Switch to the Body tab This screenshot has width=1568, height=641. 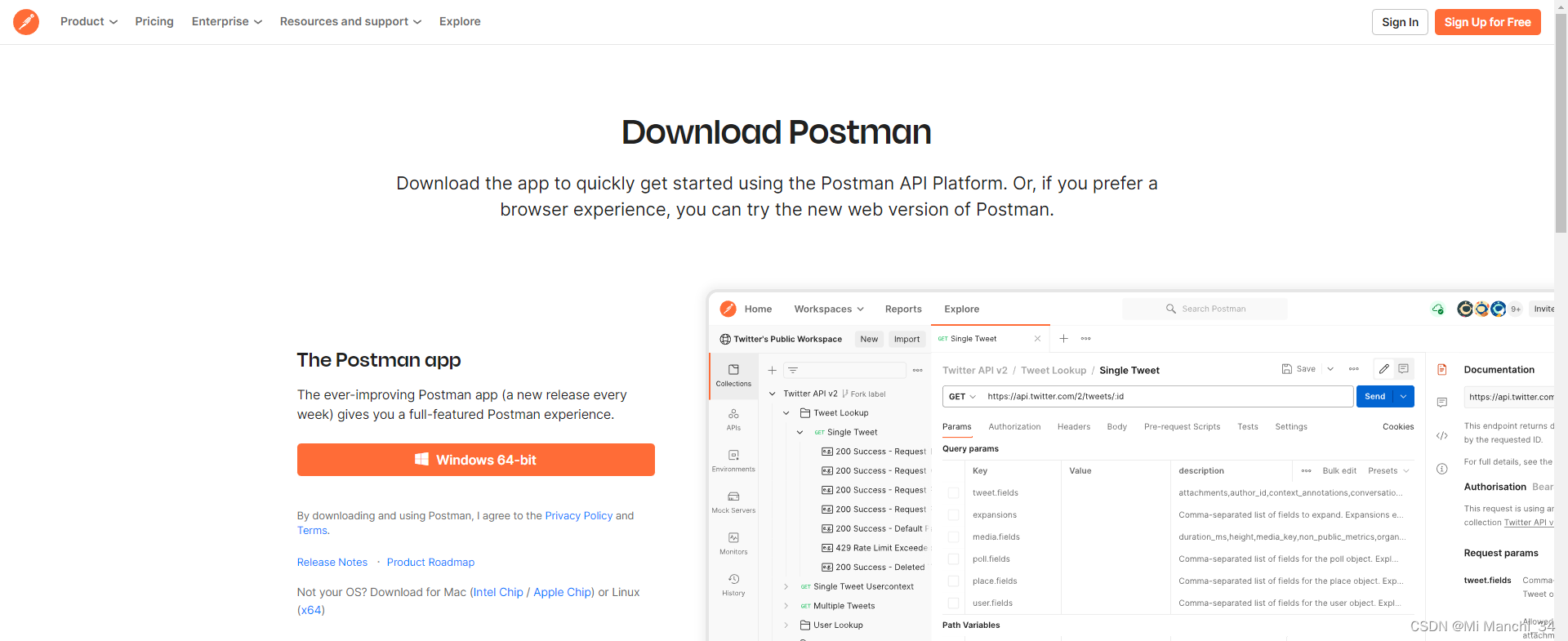[x=1116, y=426]
